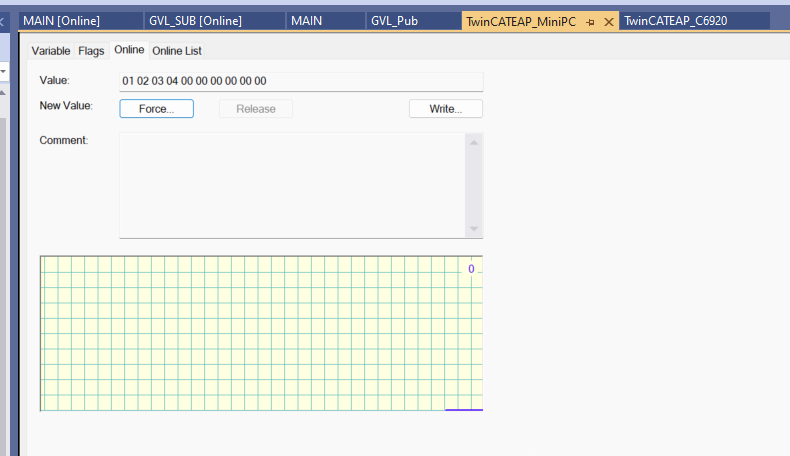This screenshot has width=790, height=456.
Task: Click the Value field showing 01 02 03 04
Action: click(x=301, y=82)
